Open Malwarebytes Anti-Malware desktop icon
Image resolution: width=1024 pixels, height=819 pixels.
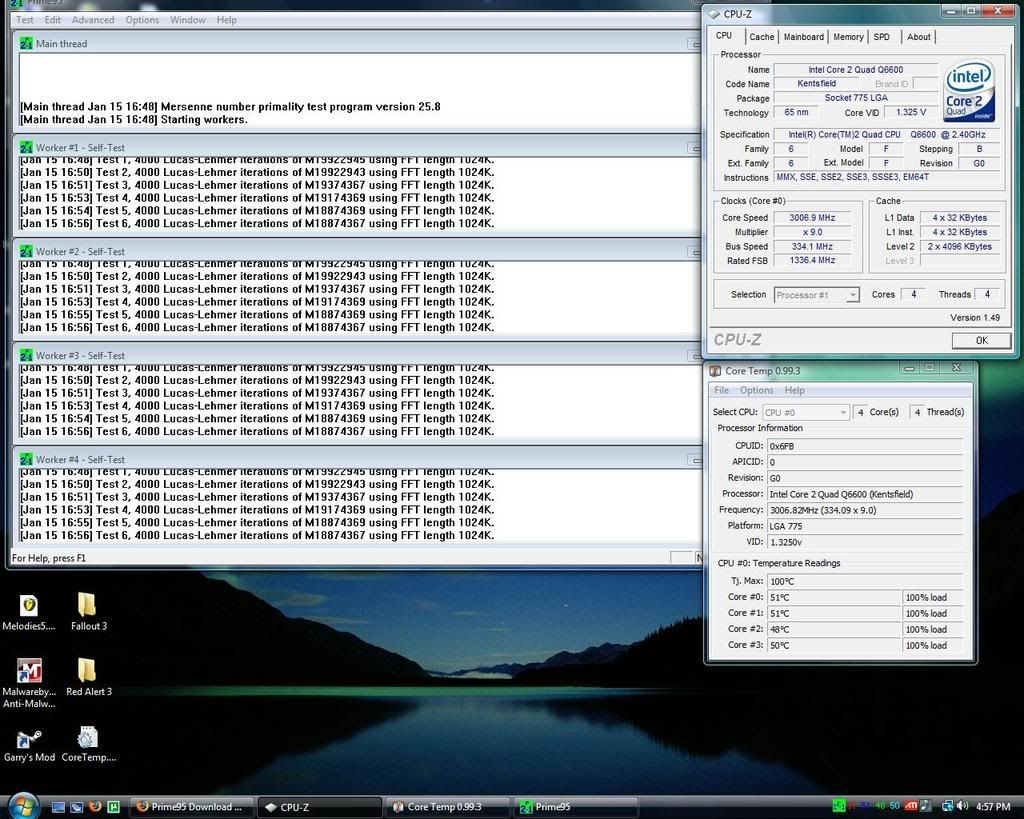click(29, 683)
